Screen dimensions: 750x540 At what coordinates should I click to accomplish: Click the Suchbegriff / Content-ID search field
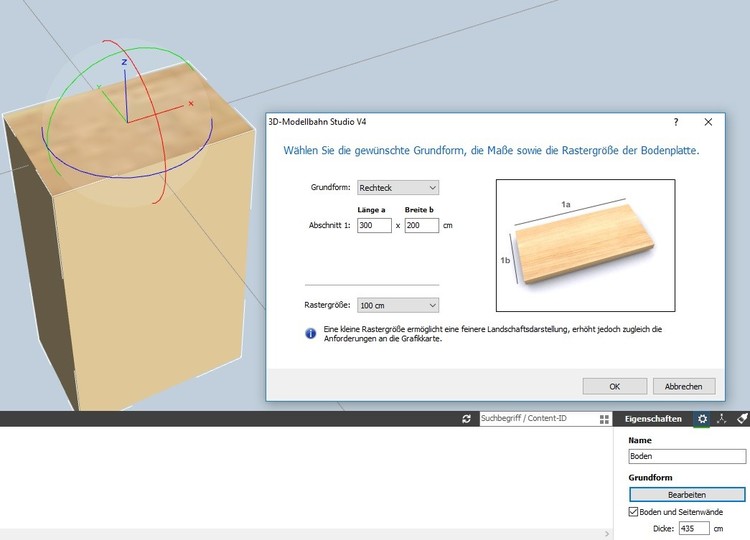[x=538, y=419]
